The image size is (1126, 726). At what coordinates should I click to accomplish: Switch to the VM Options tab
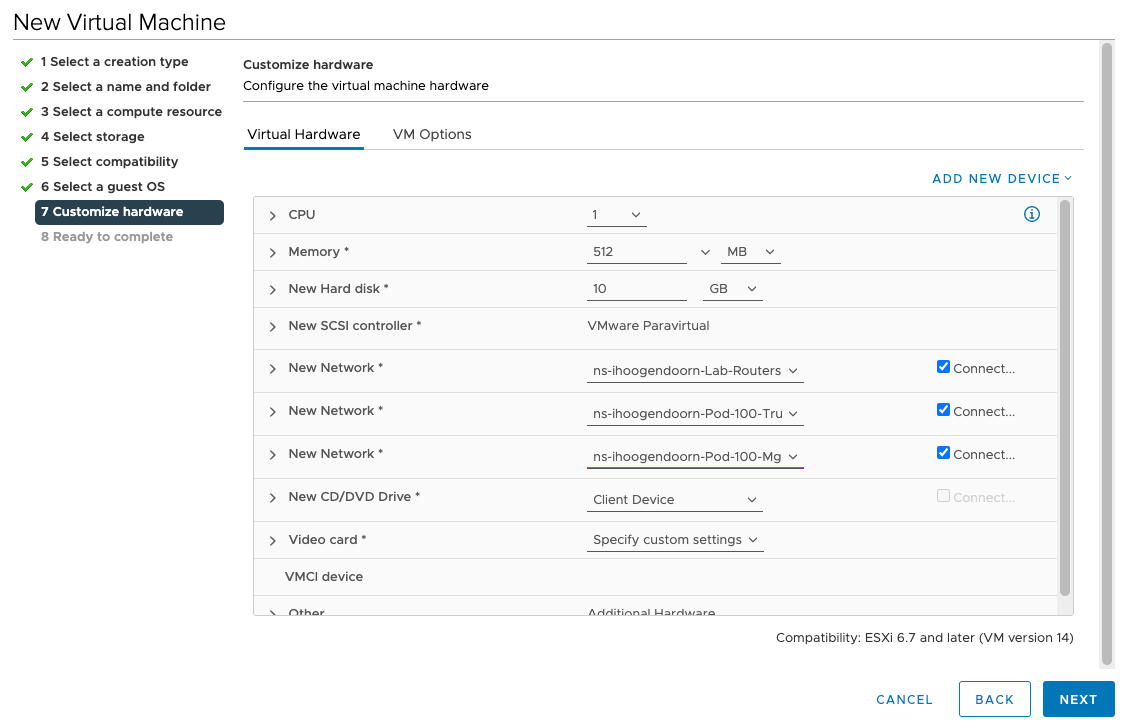432,134
